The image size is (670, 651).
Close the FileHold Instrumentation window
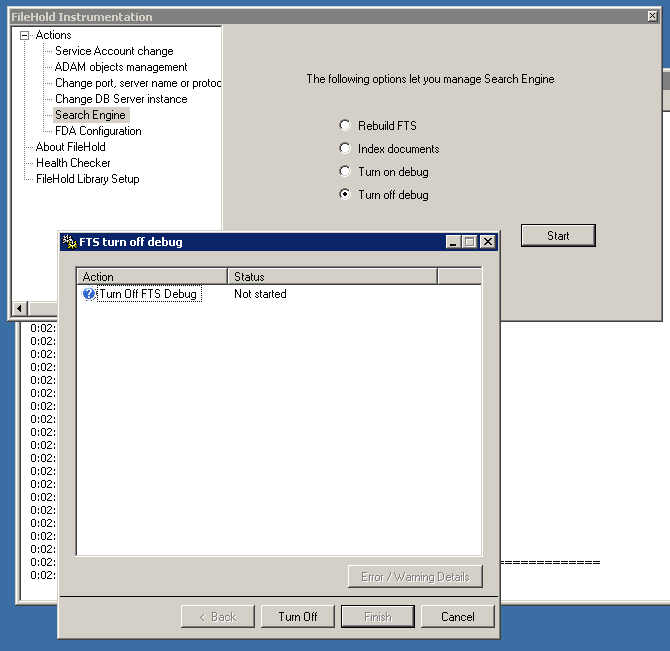(x=652, y=16)
